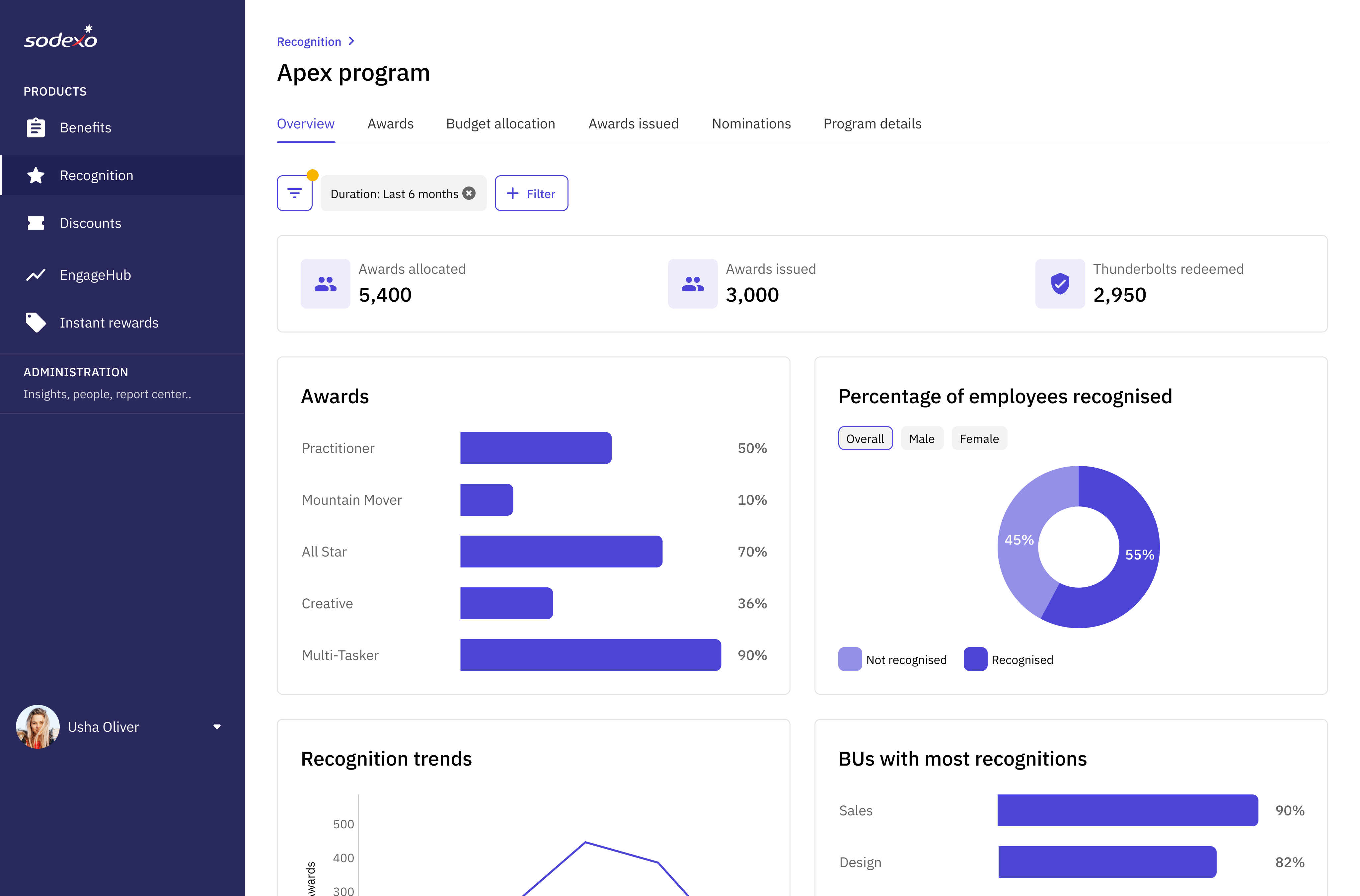Switch to the Budget allocation tab
The image size is (1360, 896).
tap(500, 123)
